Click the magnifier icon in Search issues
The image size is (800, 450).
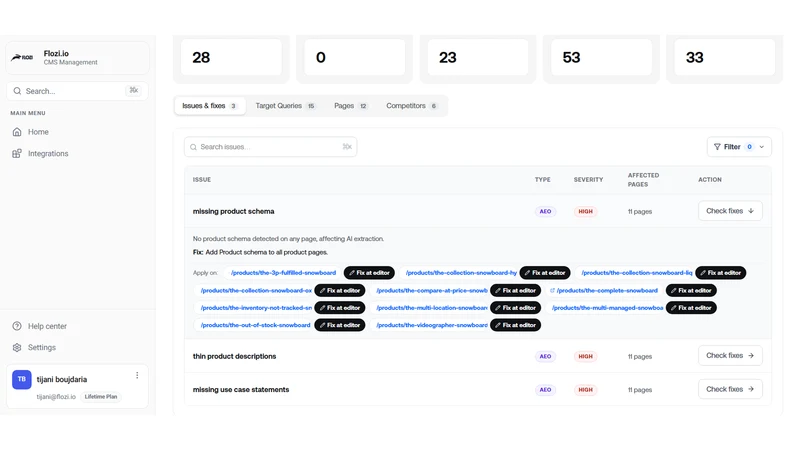[x=193, y=147]
